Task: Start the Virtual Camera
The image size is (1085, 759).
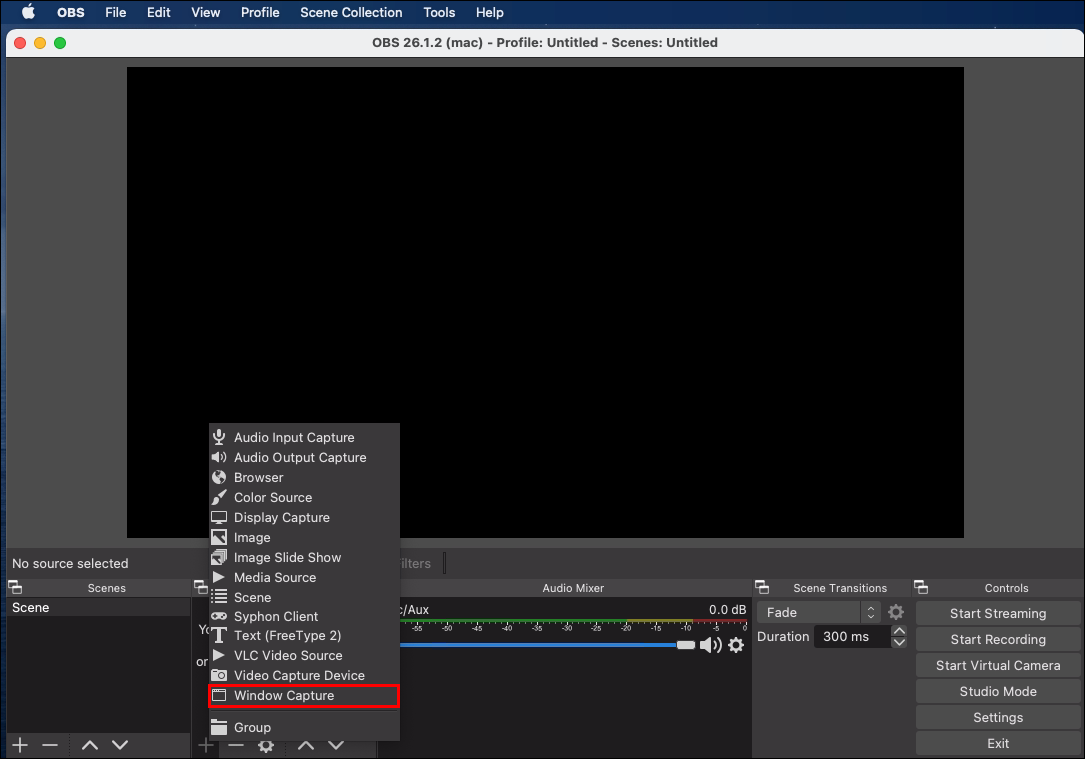Action: pos(997,665)
